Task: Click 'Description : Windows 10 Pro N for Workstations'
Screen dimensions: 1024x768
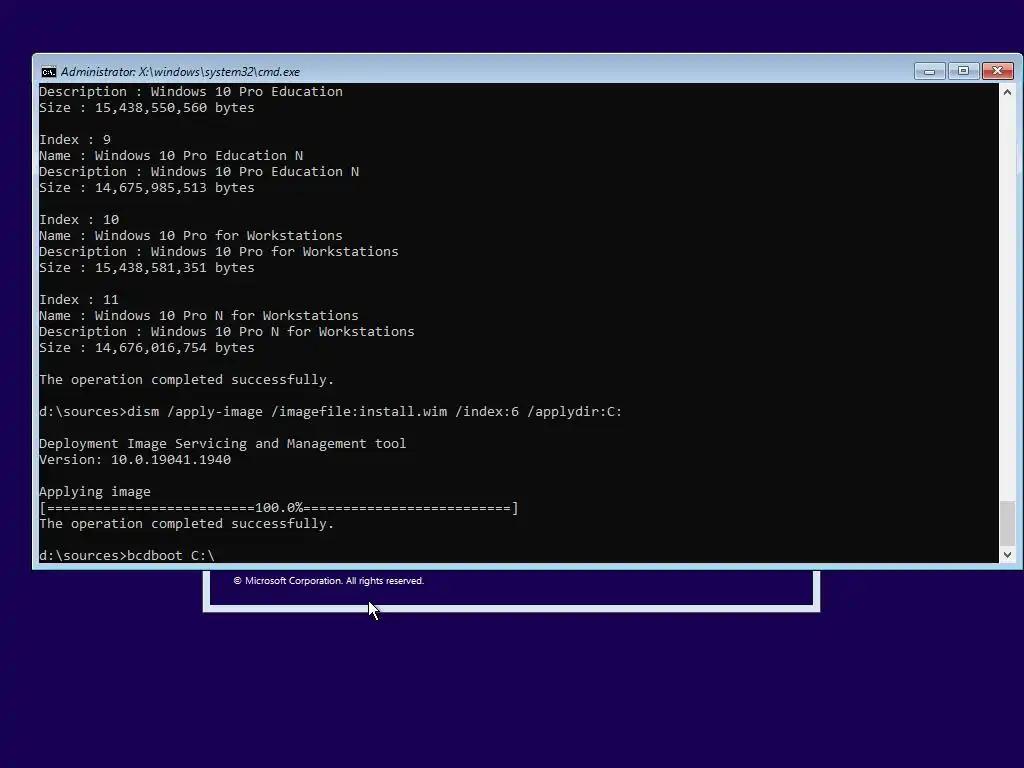Action: coord(227,331)
